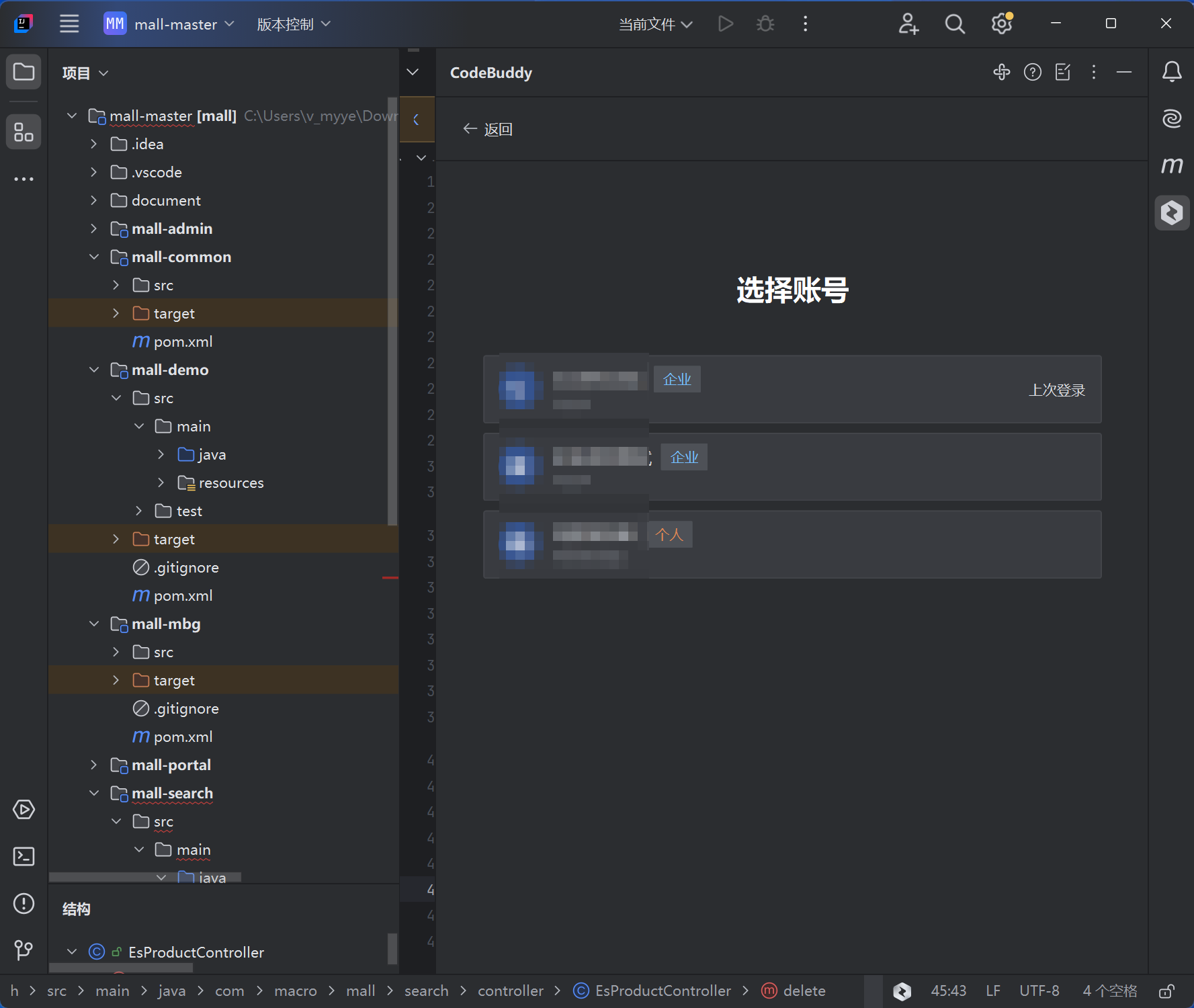Start Code With Me collaboration session
Image resolution: width=1194 pixels, height=1008 pixels.
pyautogui.click(x=908, y=24)
